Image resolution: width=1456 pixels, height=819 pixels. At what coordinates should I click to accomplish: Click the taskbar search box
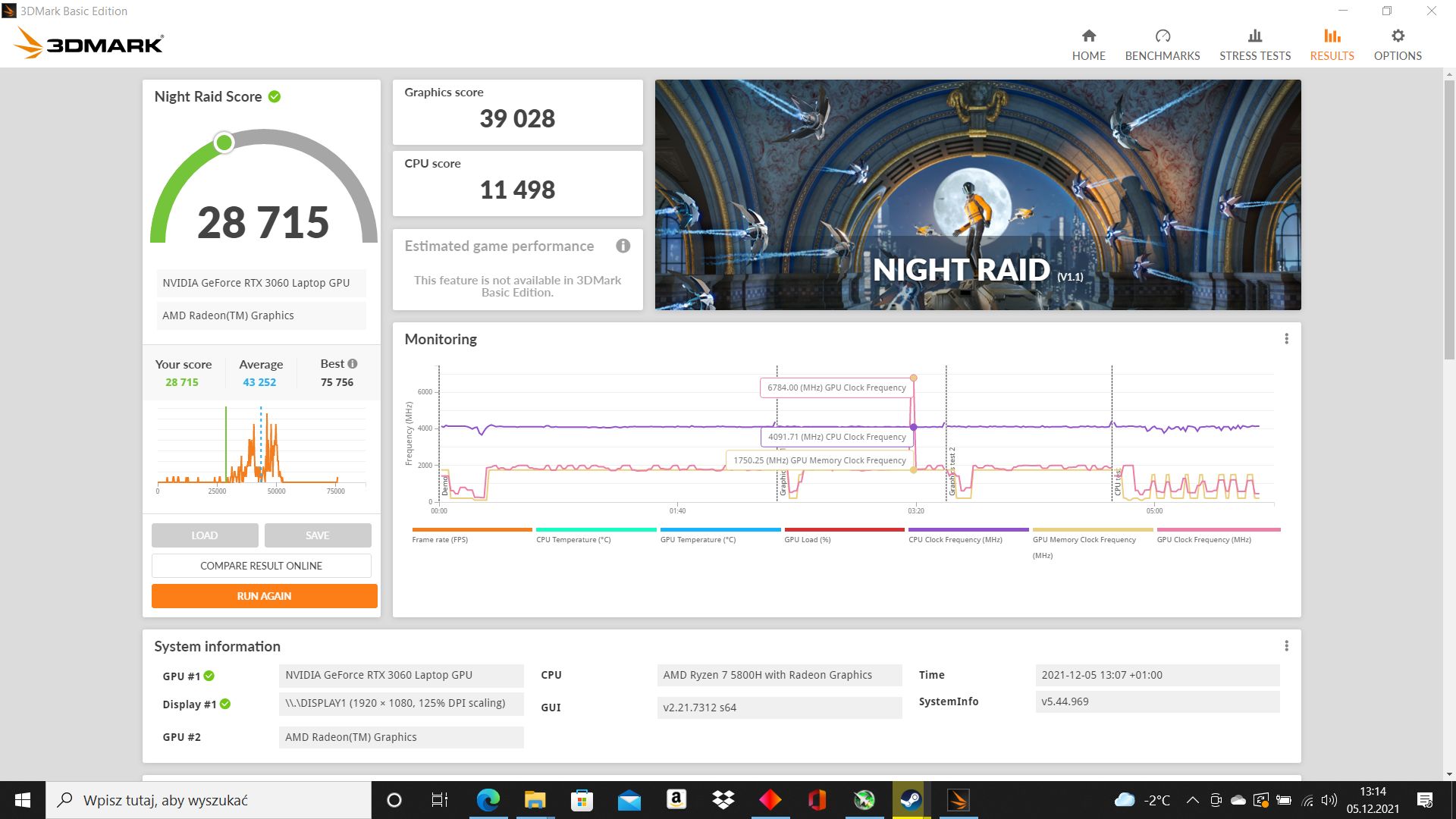pyautogui.click(x=209, y=800)
